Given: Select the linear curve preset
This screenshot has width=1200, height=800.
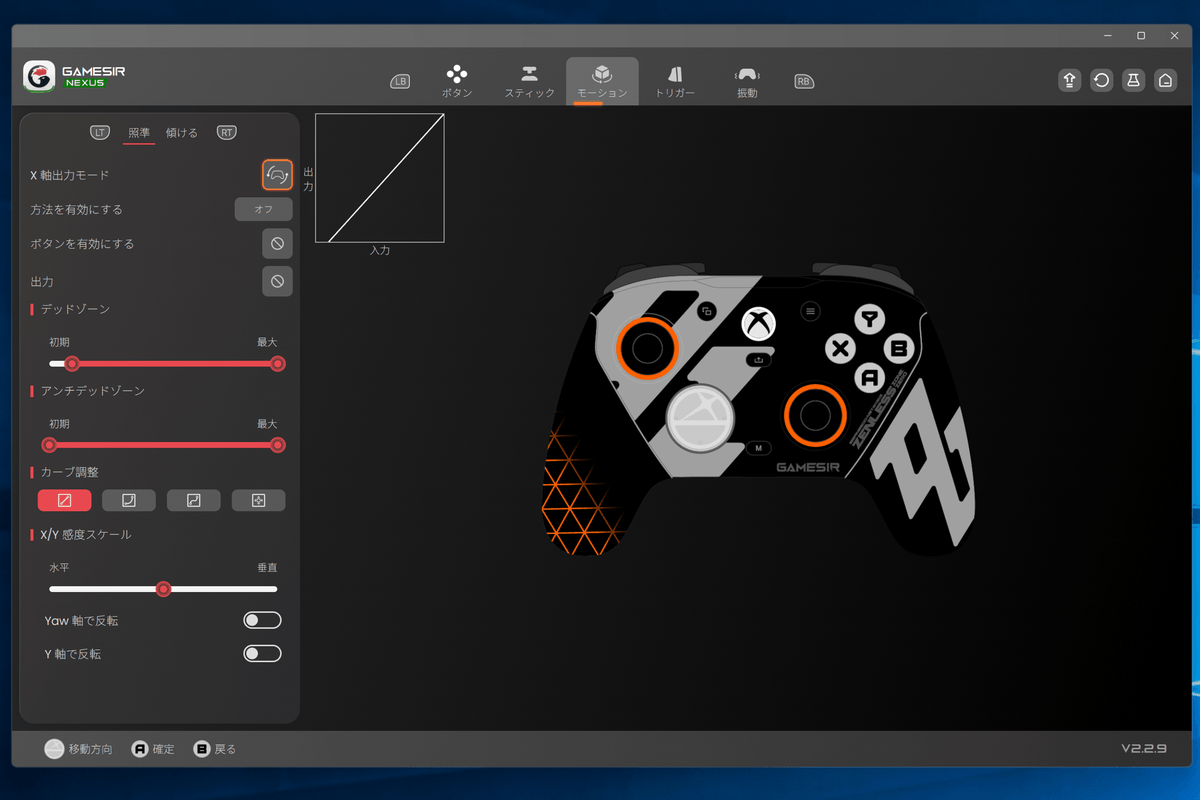Looking at the screenshot, I should tap(64, 500).
